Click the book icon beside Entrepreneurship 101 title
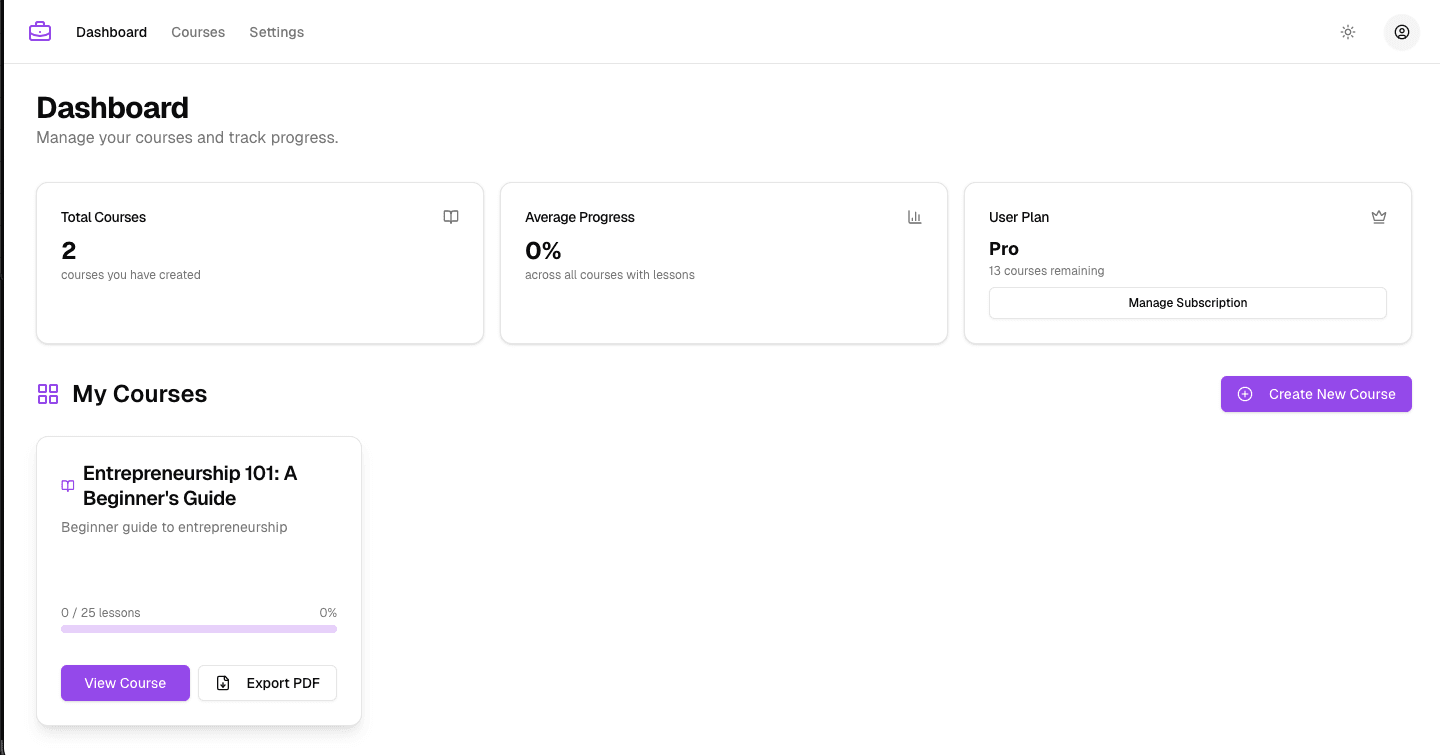 [68, 486]
